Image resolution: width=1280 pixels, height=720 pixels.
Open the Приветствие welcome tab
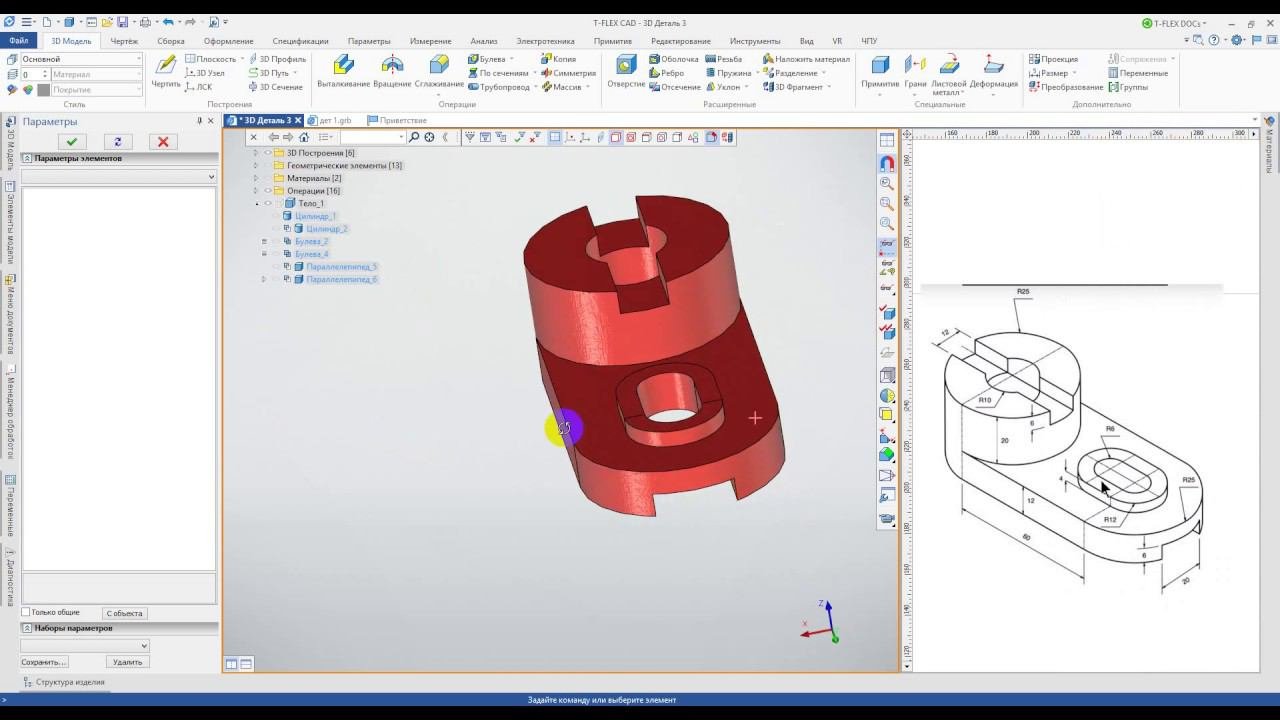click(398, 120)
